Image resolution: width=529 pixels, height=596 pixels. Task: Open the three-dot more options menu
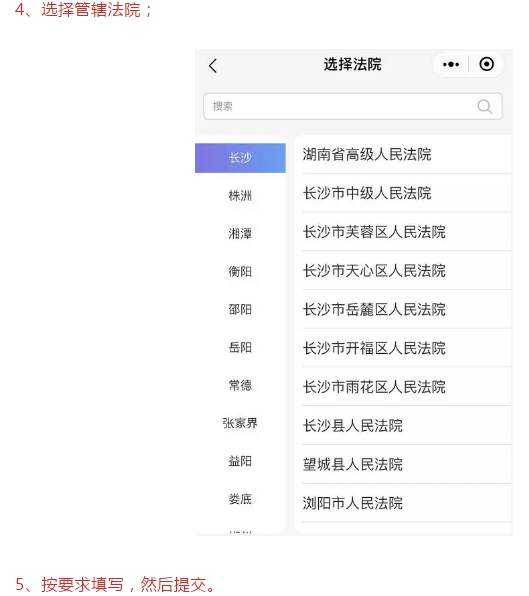click(451, 64)
